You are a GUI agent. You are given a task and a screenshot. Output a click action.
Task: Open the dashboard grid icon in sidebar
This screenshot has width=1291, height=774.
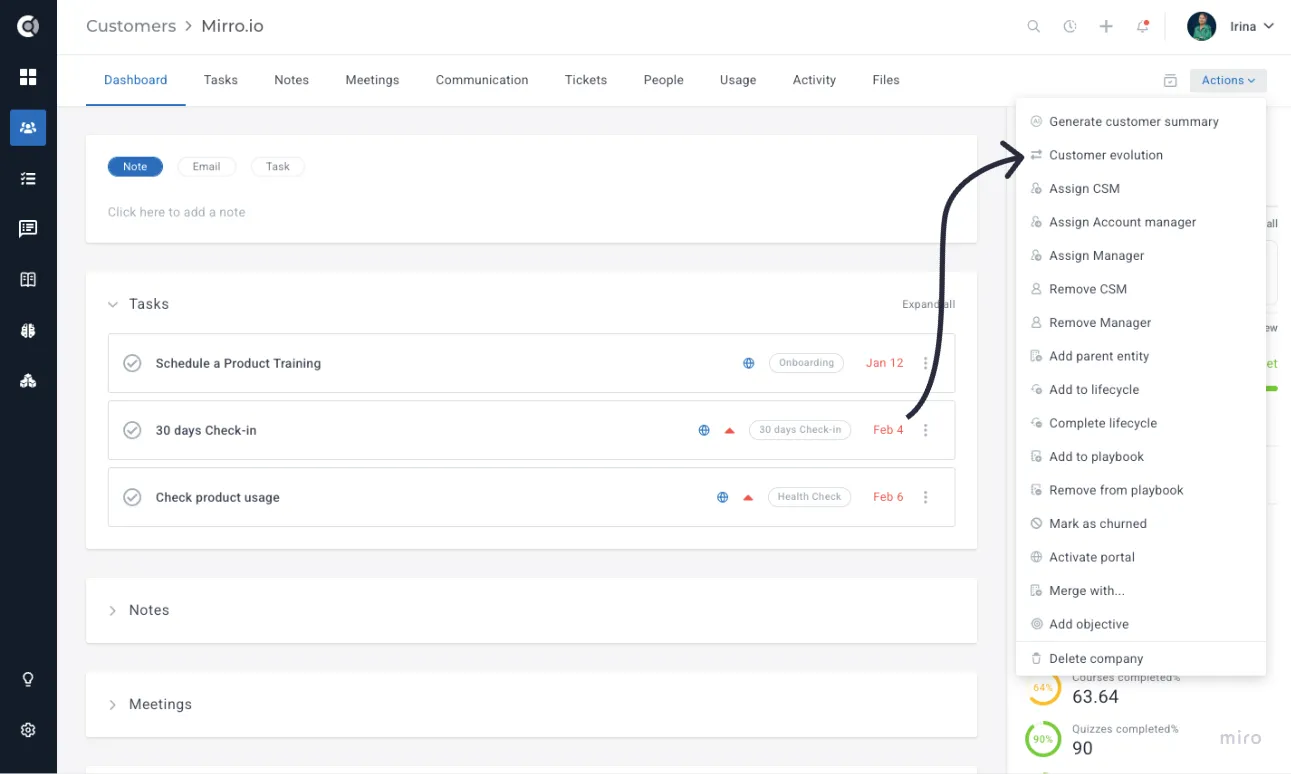click(x=28, y=77)
